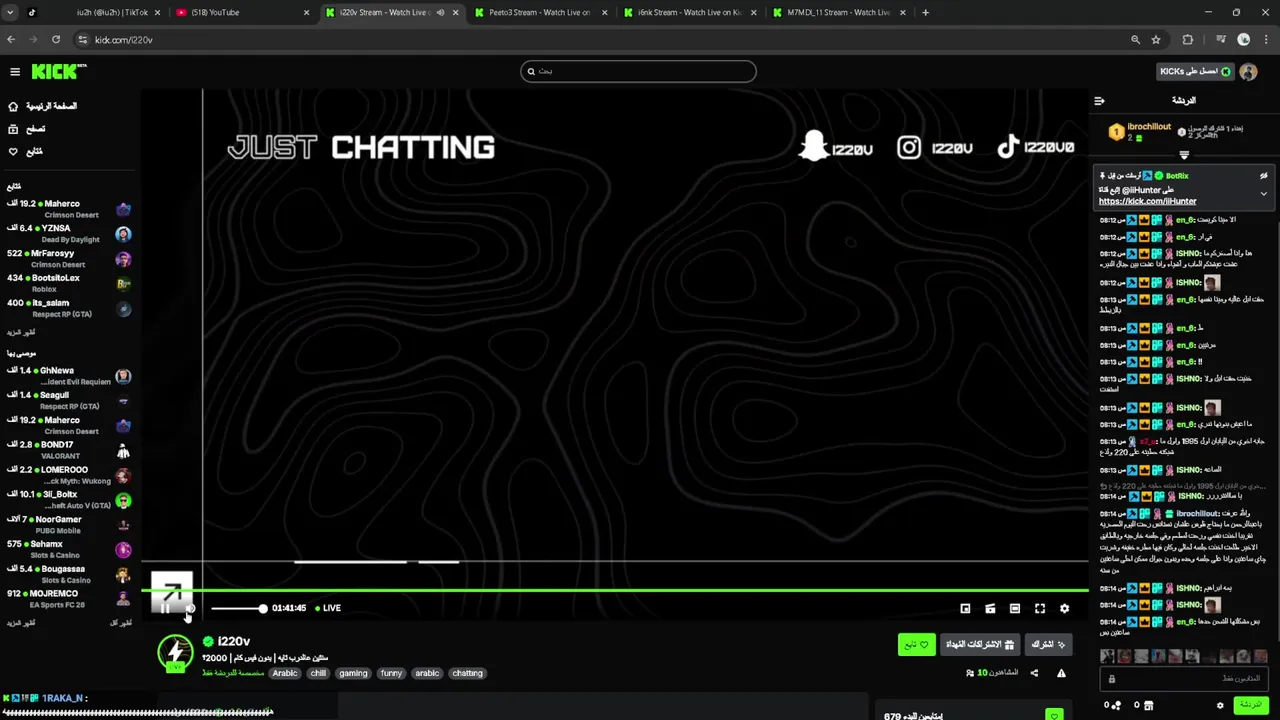Viewport: 1280px width, 720px height.
Task: Toggle theater mode icon
Action: pyautogui.click(x=1015, y=608)
